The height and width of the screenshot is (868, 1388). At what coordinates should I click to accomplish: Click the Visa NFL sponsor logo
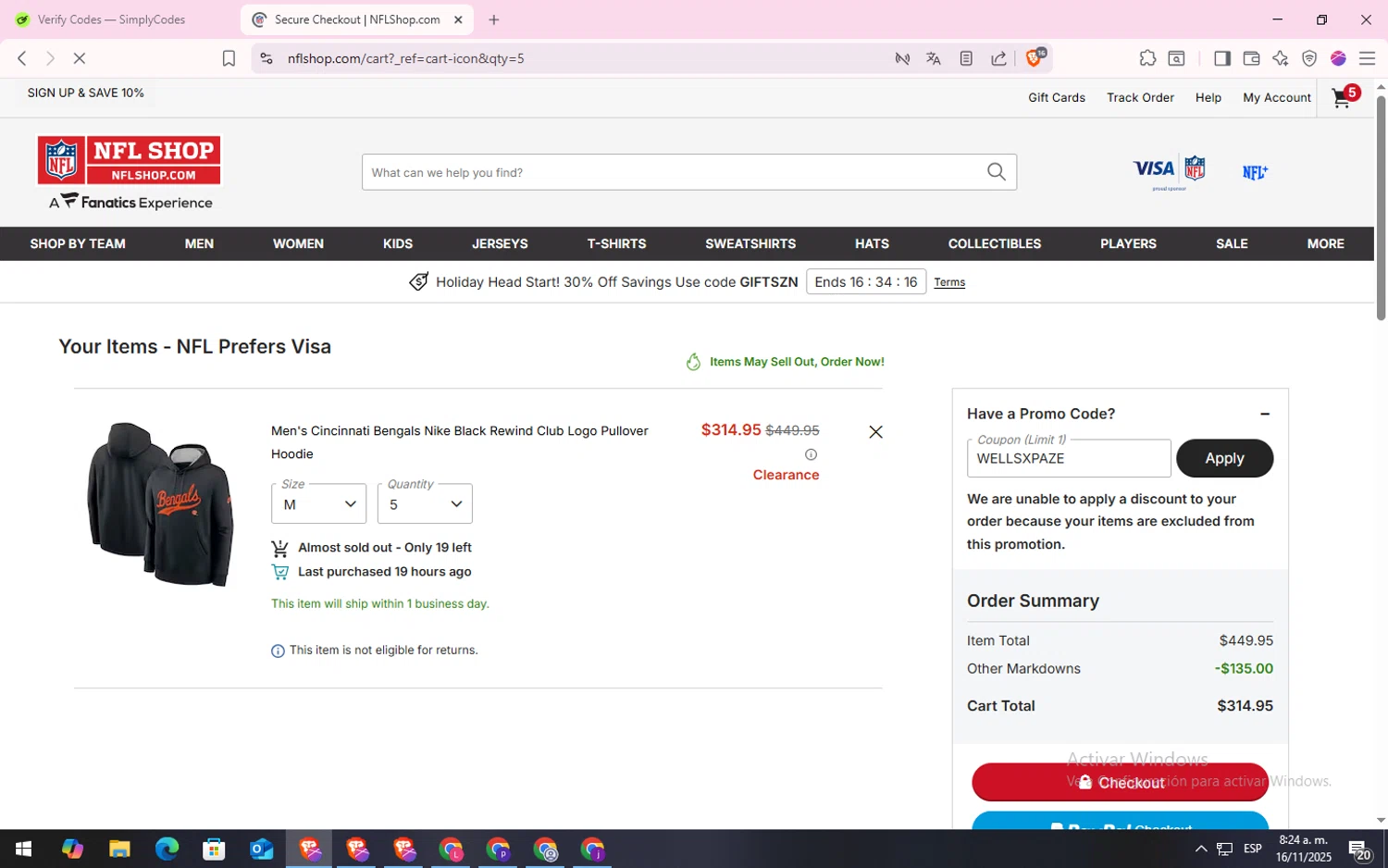[x=1169, y=171]
